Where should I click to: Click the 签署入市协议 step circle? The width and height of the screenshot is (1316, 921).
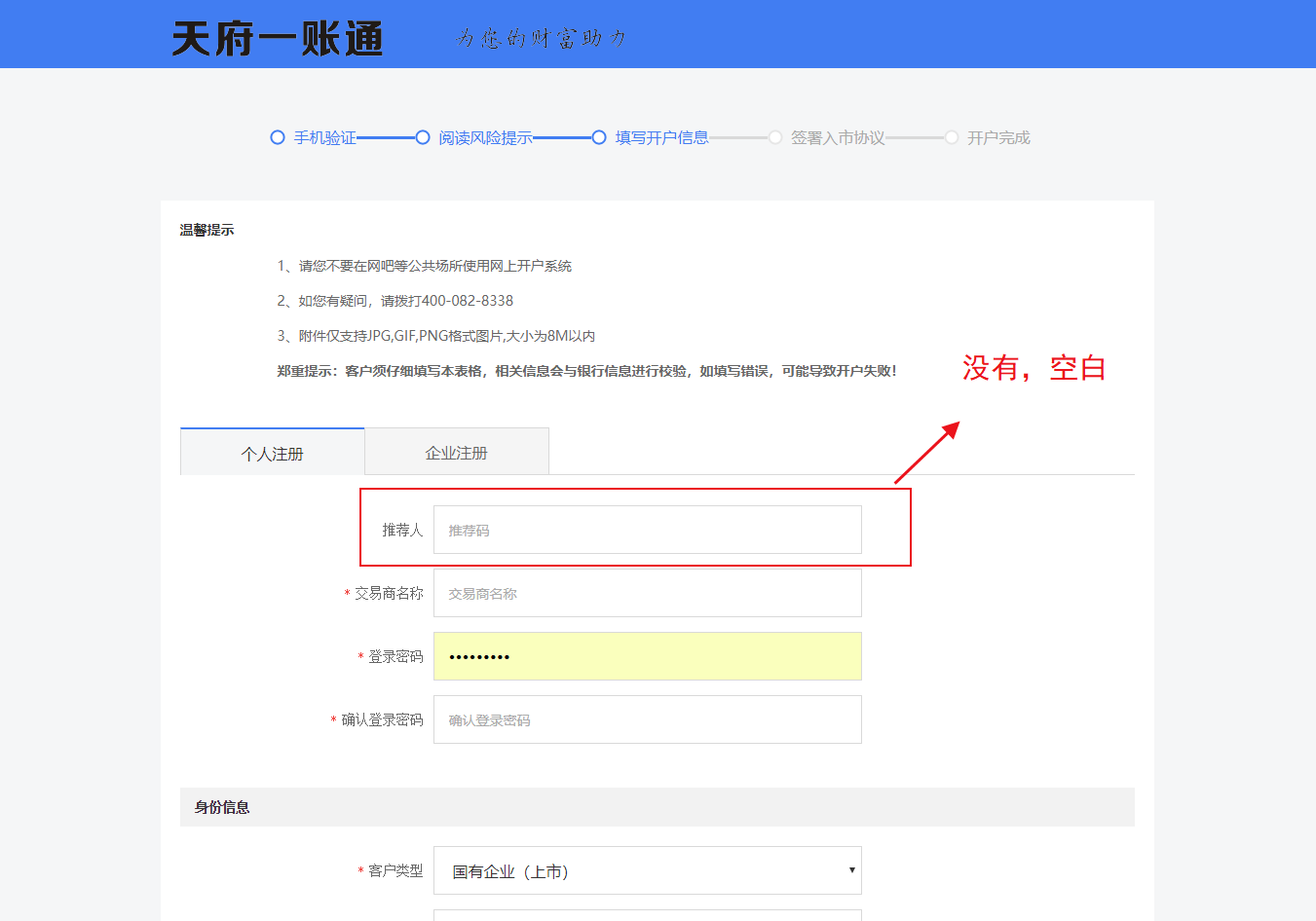pos(775,137)
